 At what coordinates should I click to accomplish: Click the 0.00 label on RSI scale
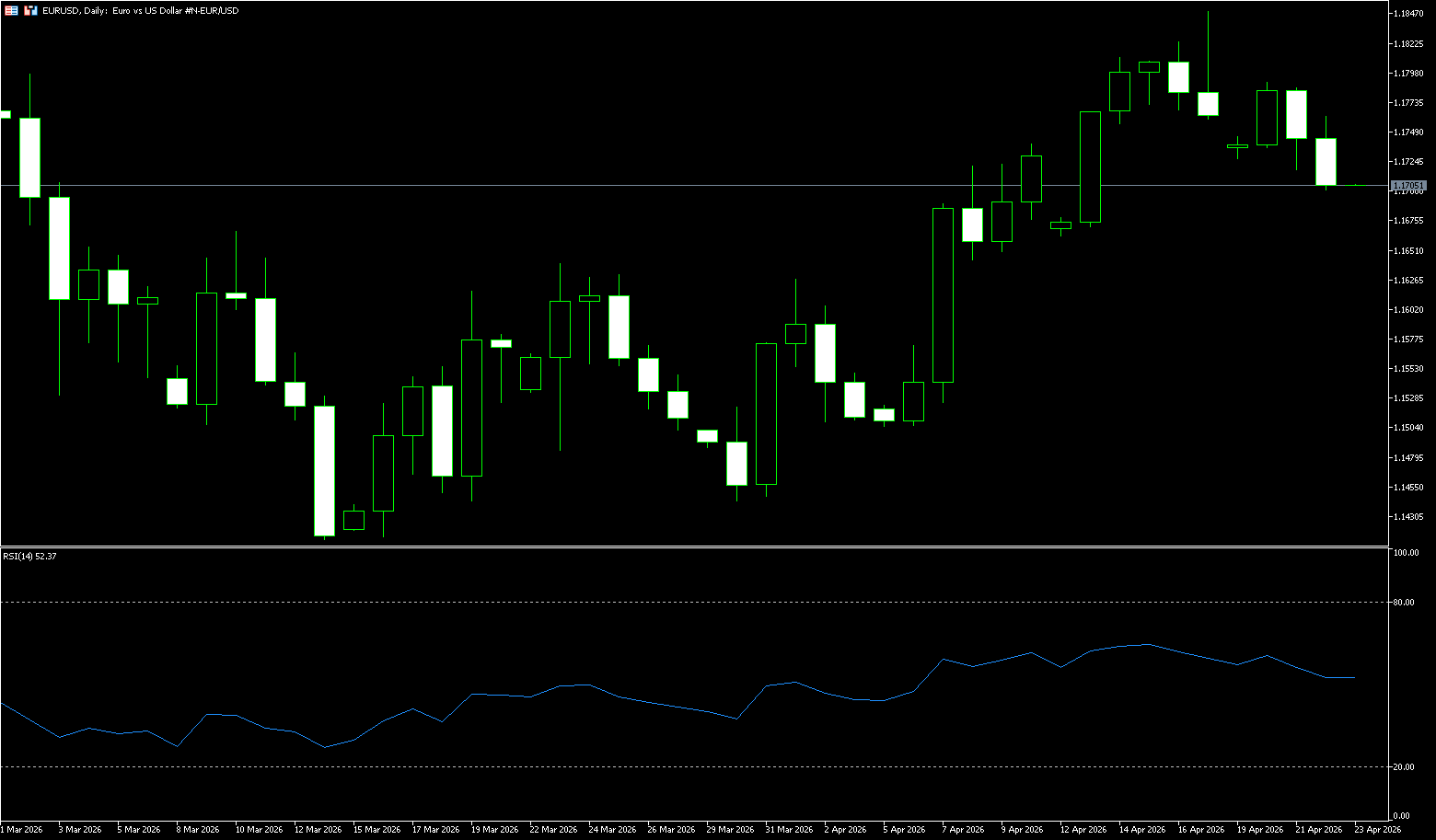[x=1402, y=816]
